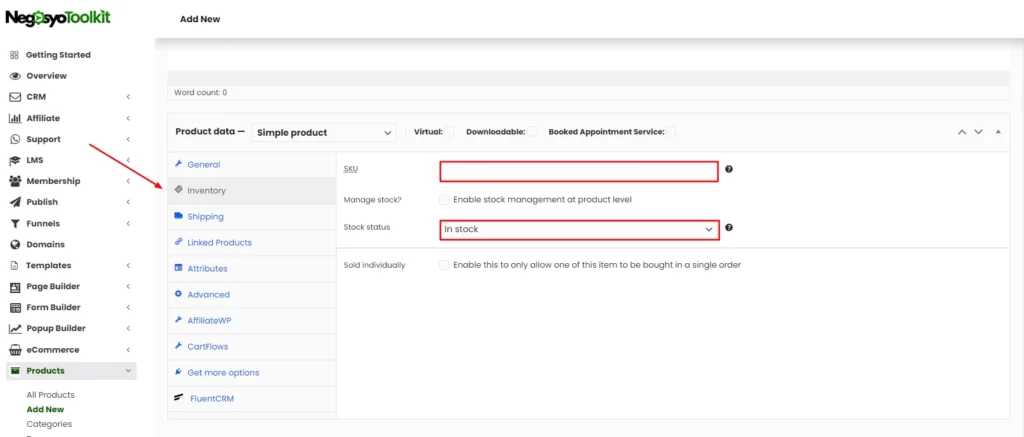The image size is (1024, 437).
Task: Click the eCommerce basket icon
Action: (14, 349)
